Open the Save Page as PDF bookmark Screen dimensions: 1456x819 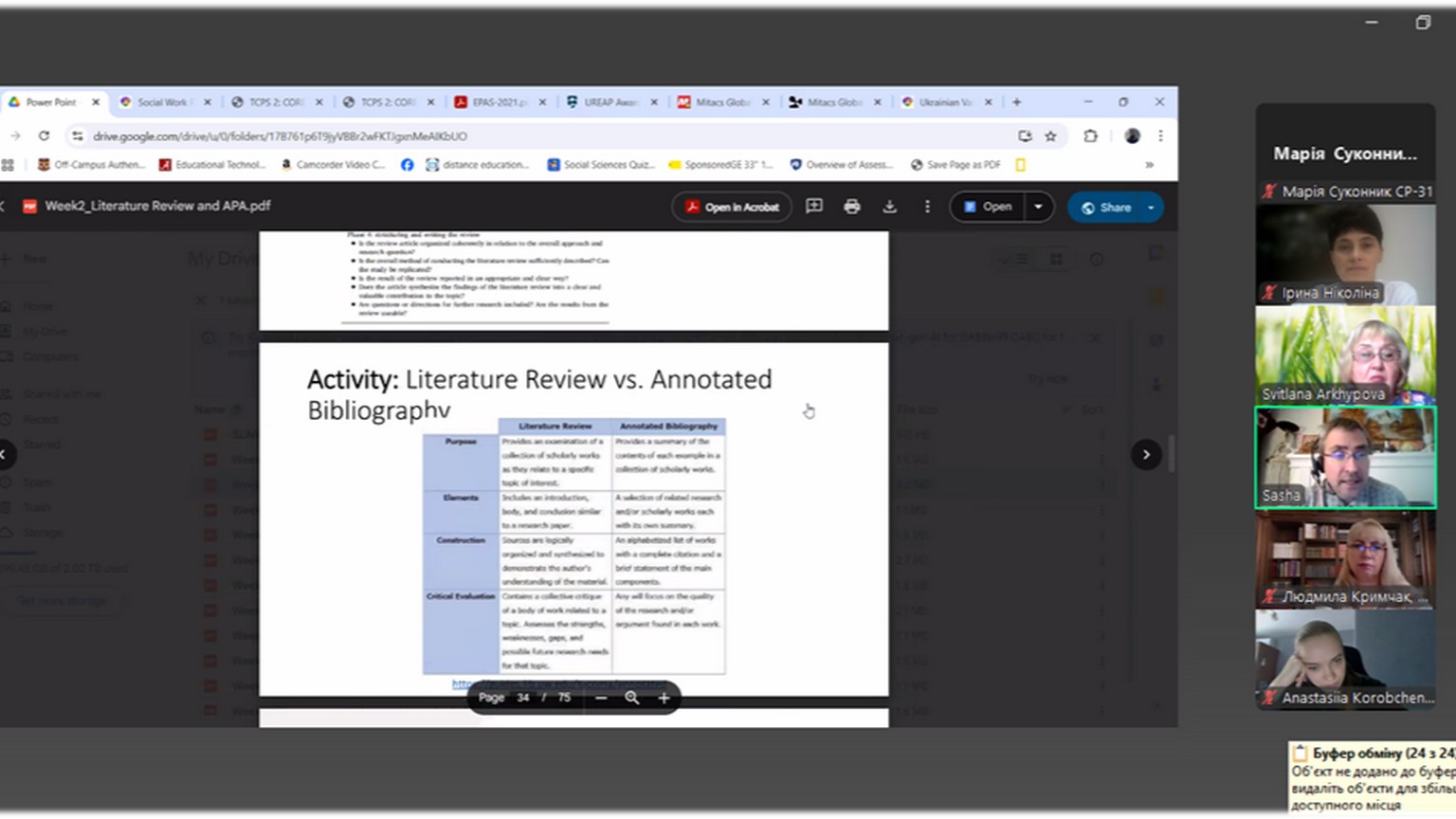955,165
